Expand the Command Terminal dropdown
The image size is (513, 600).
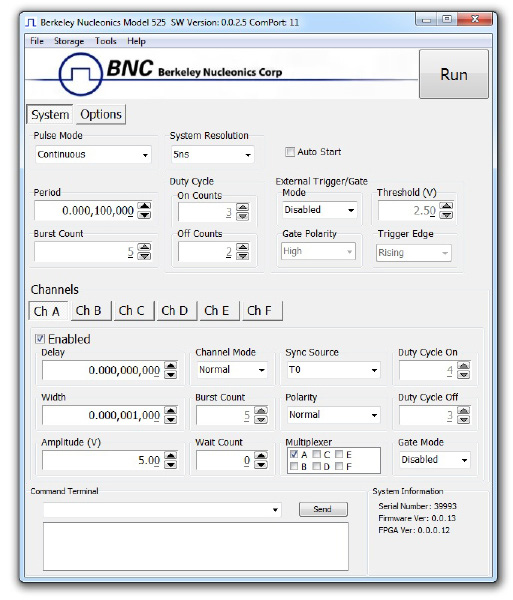point(275,510)
